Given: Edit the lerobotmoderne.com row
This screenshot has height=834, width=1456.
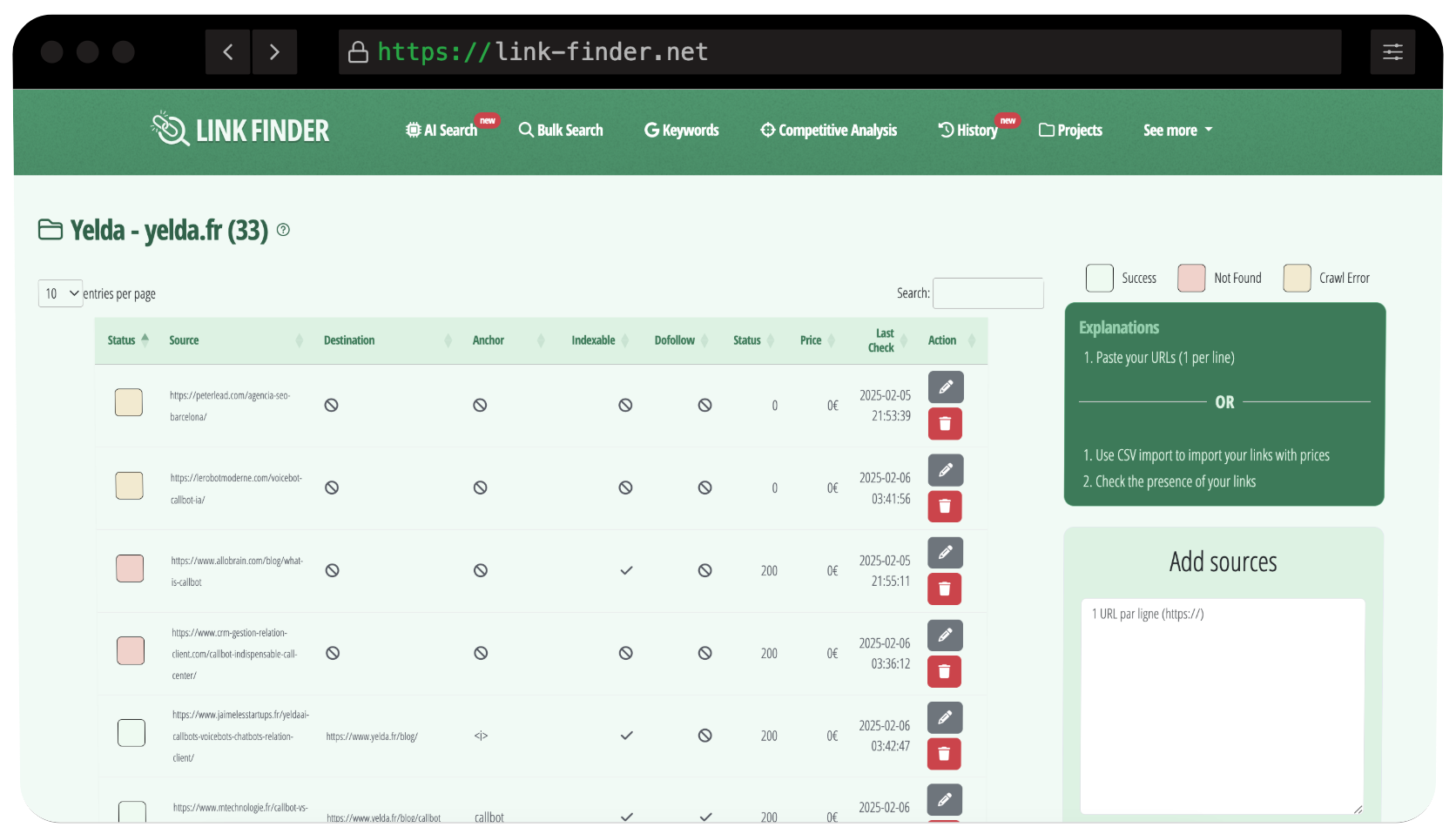Looking at the screenshot, I should pyautogui.click(x=946, y=470).
